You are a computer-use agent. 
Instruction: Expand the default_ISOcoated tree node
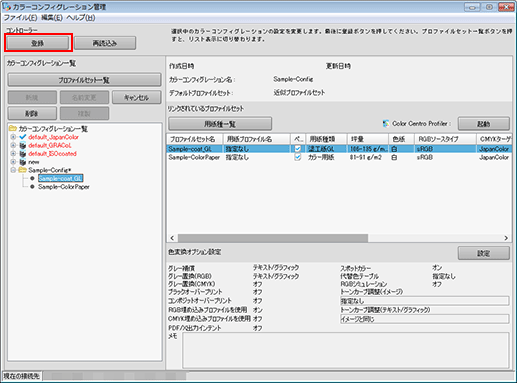(x=13, y=154)
